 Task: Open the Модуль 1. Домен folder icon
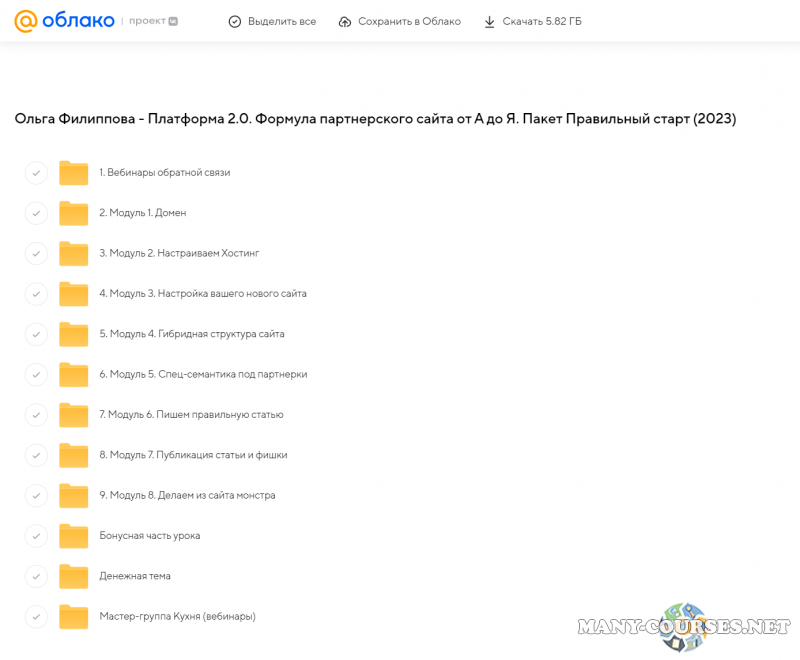click(x=73, y=213)
